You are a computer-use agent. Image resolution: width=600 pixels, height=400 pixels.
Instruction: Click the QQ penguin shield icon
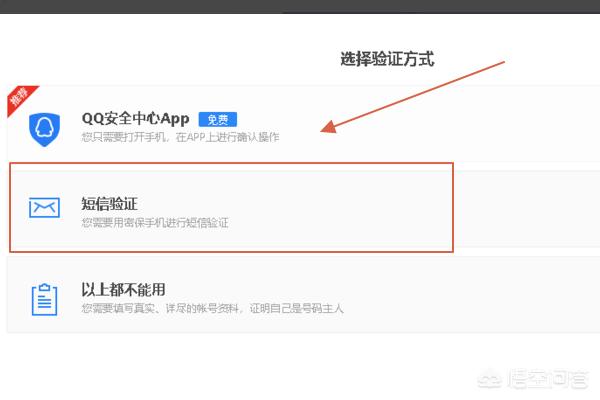[44, 126]
